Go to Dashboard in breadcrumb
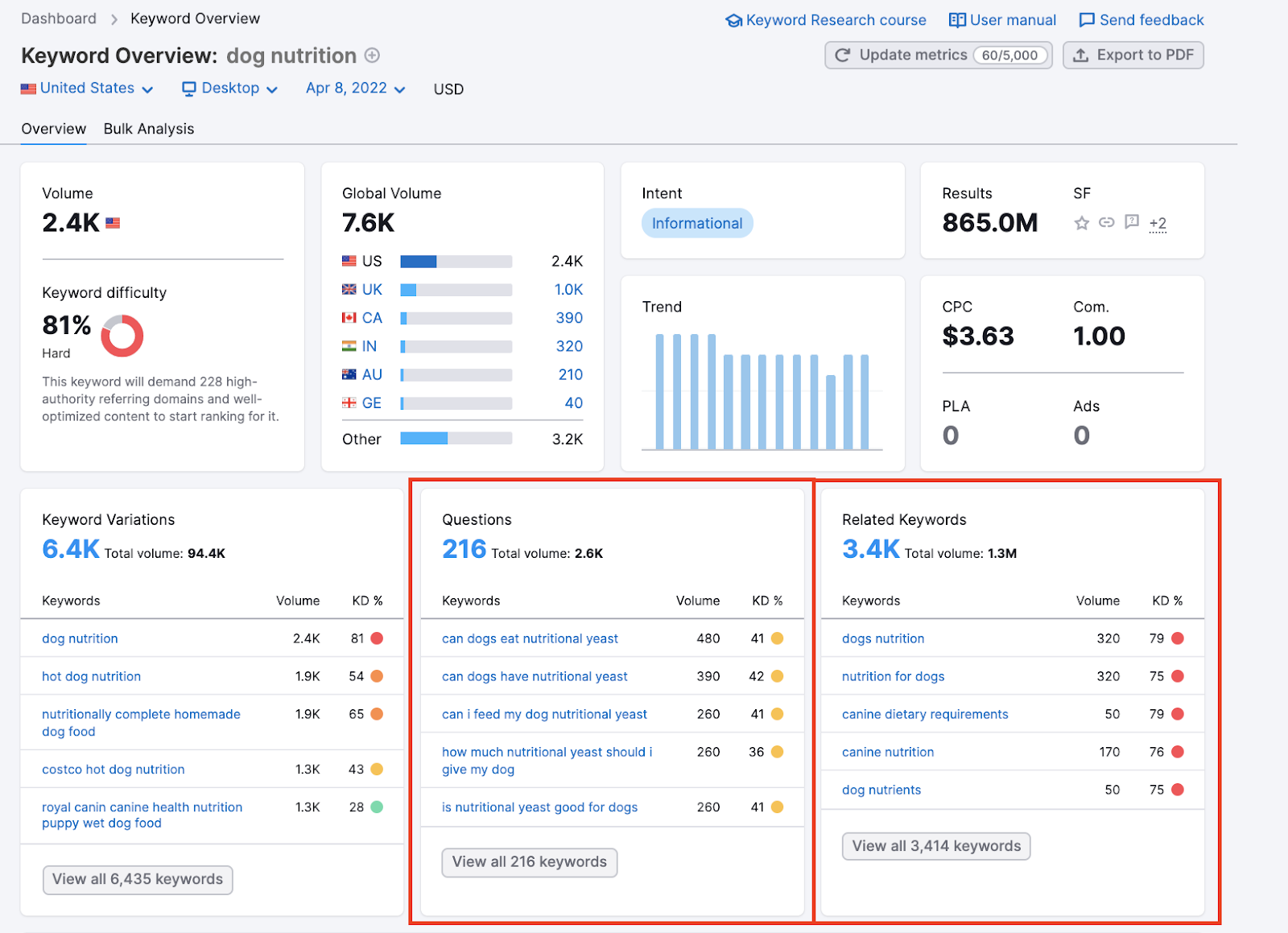 point(59,19)
